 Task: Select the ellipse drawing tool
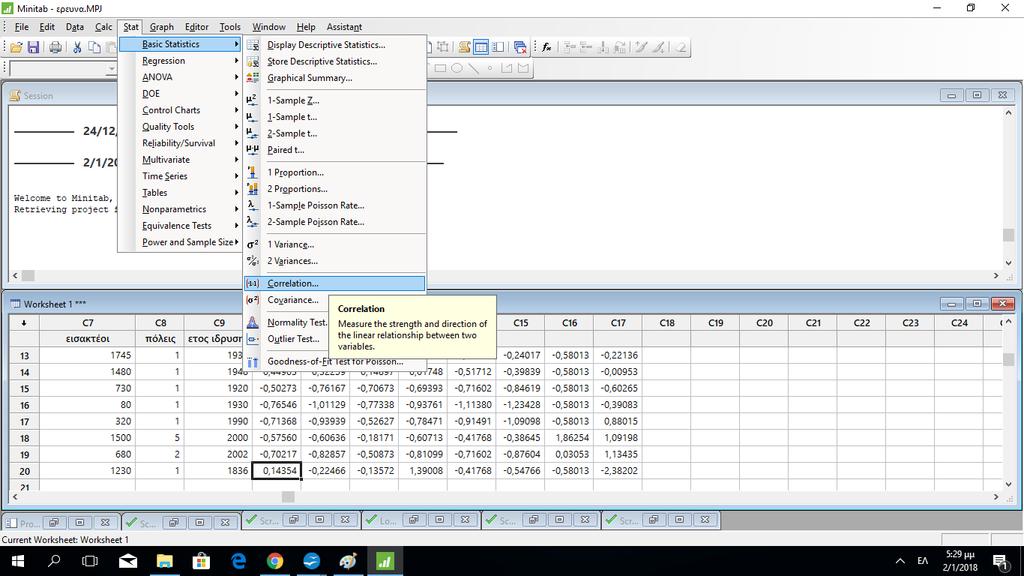tap(457, 68)
